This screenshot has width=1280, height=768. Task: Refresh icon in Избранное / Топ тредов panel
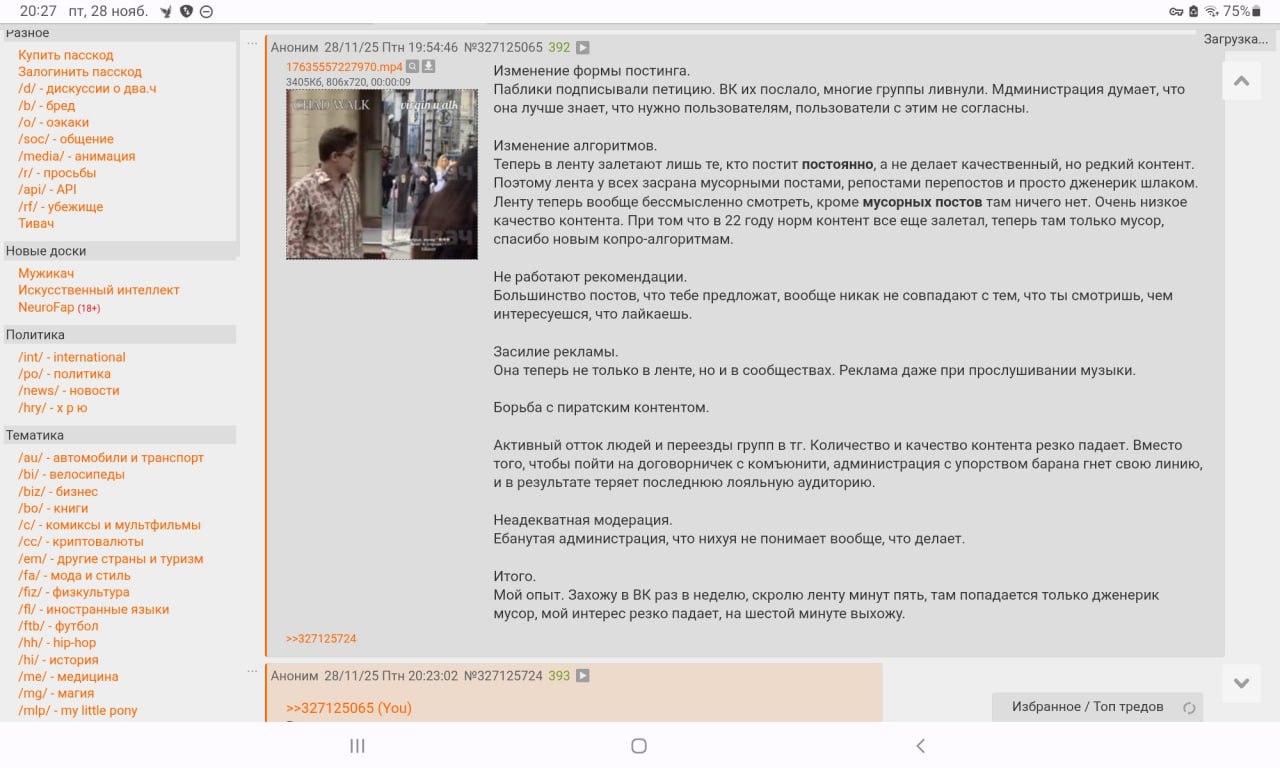coord(1189,707)
